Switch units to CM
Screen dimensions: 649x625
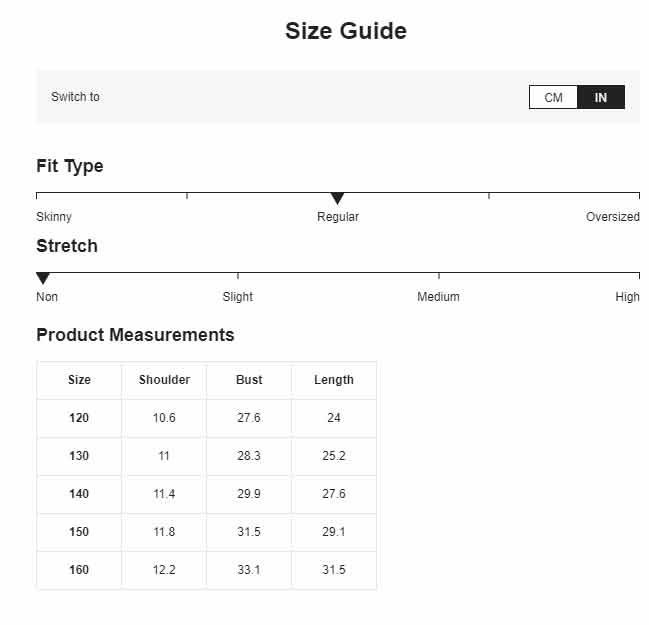pos(553,97)
